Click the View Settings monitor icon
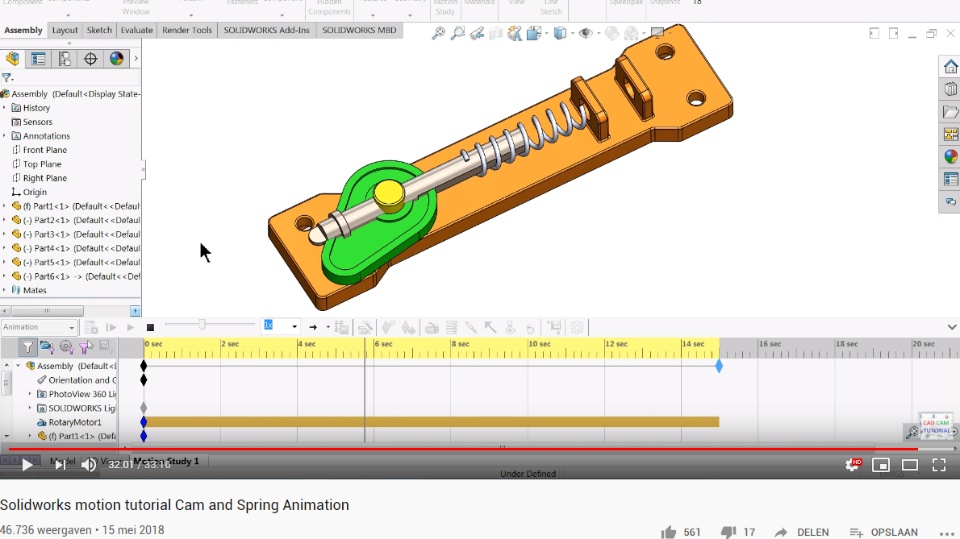 click(x=658, y=32)
